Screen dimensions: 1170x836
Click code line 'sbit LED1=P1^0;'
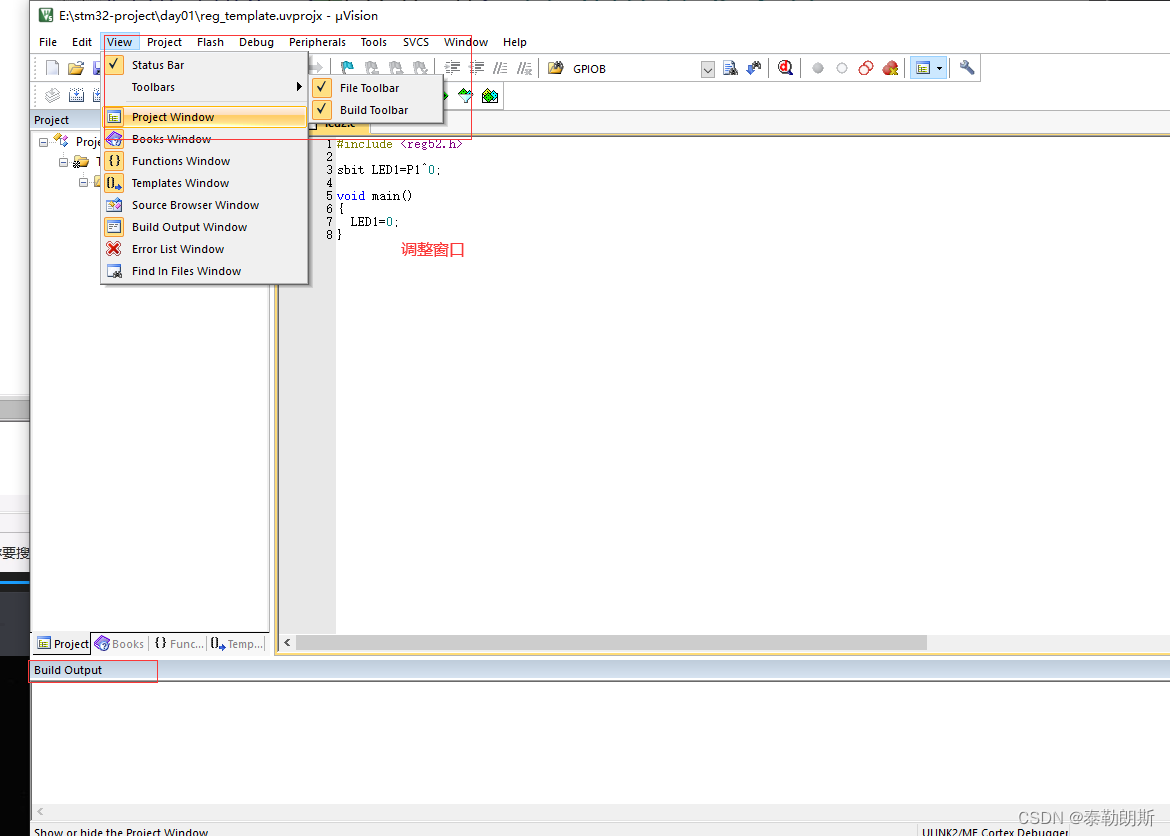click(389, 170)
